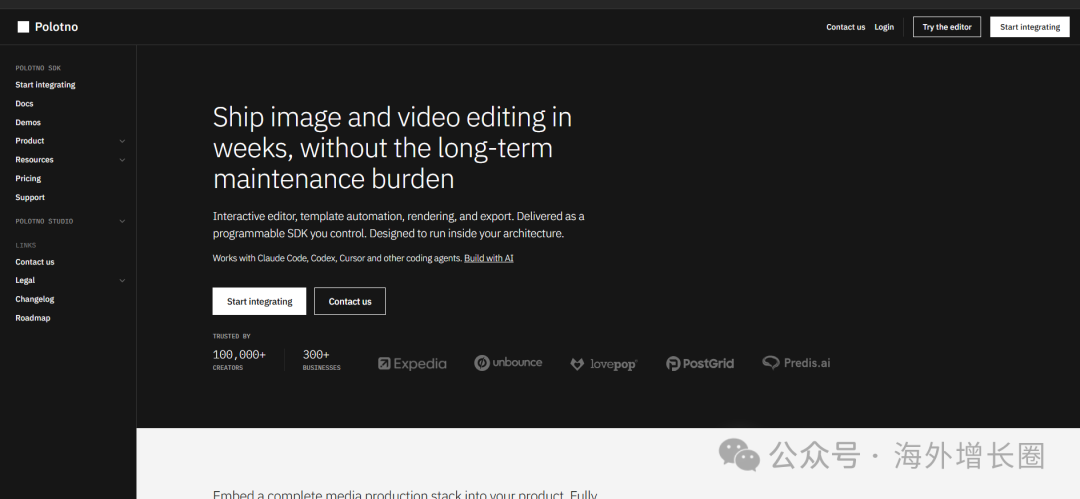Viewport: 1080px width, 499px height.
Task: Open the Legal sidebar item
Action: [25, 281]
